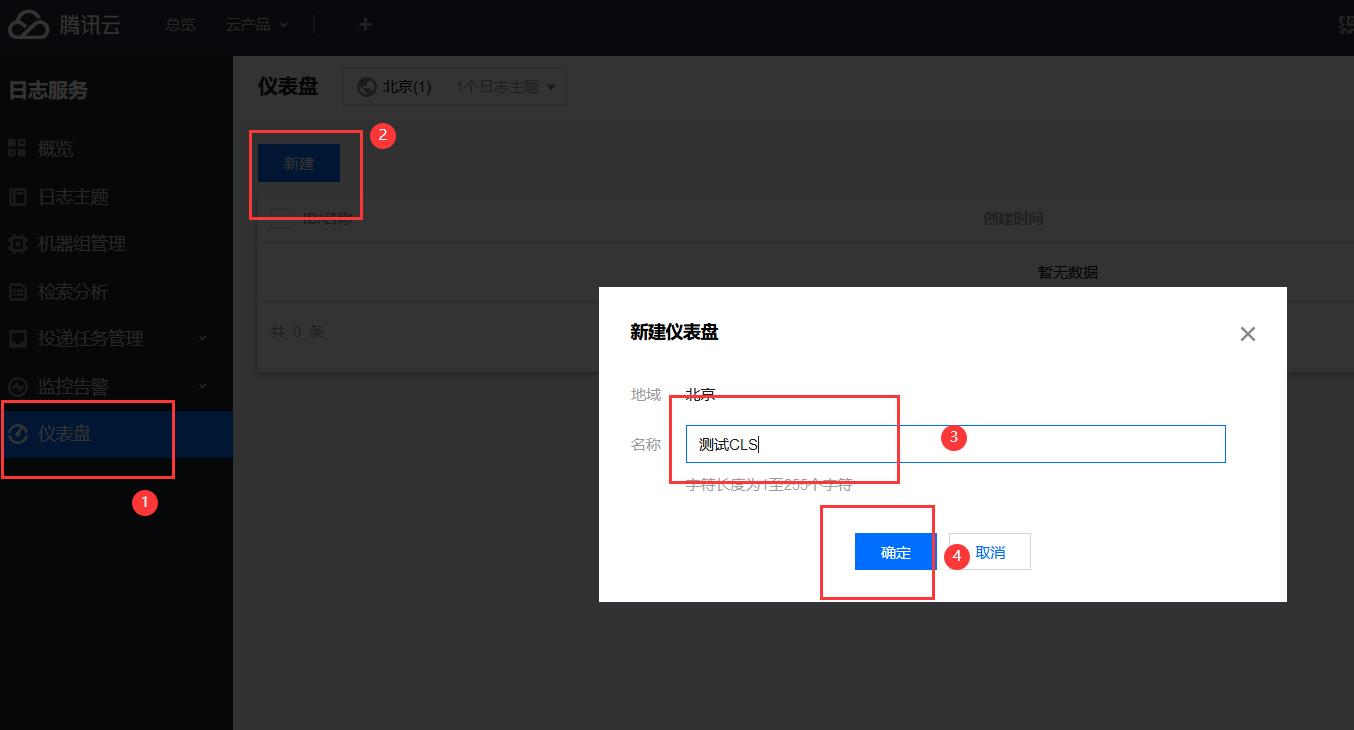Click the 概览 grid icon

[17, 149]
